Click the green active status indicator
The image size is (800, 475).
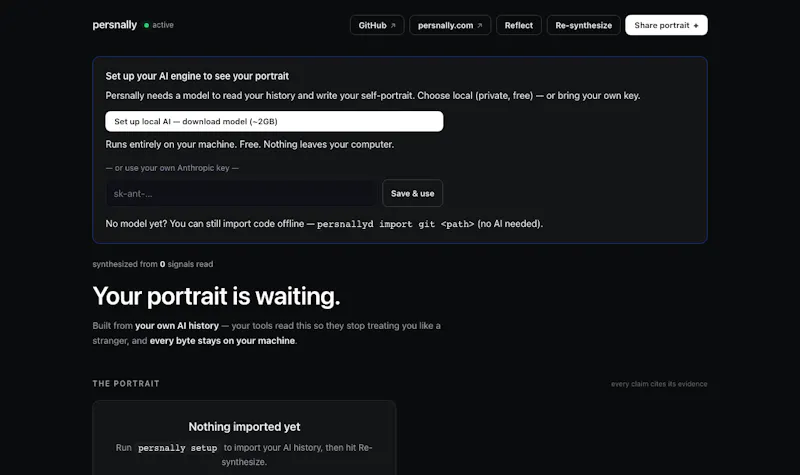coord(146,25)
